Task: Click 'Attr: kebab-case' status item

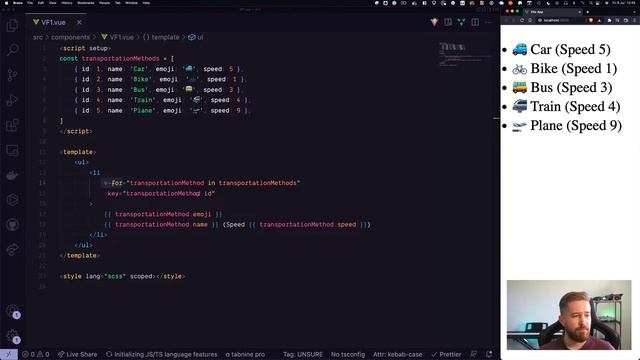Action: (x=398, y=354)
